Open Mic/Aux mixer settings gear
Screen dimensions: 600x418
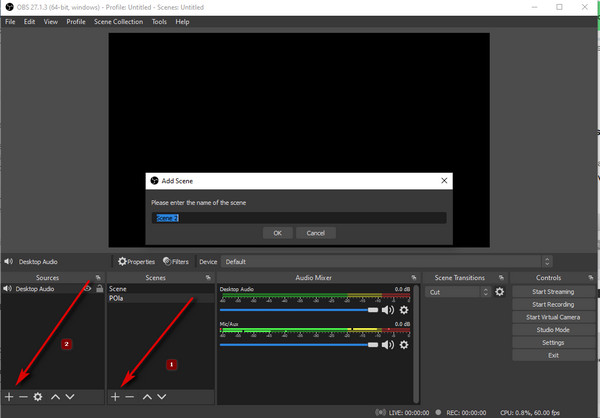pos(404,345)
